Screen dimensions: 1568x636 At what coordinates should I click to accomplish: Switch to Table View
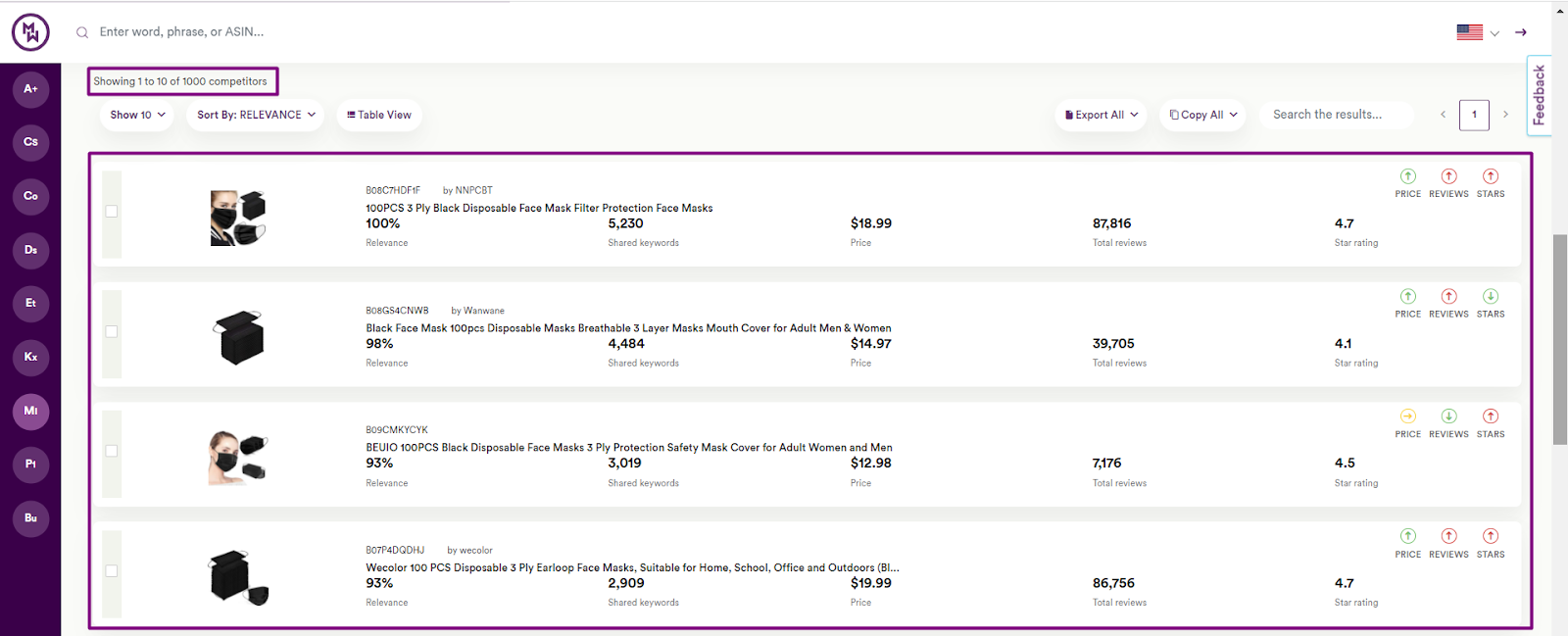pyautogui.click(x=378, y=115)
